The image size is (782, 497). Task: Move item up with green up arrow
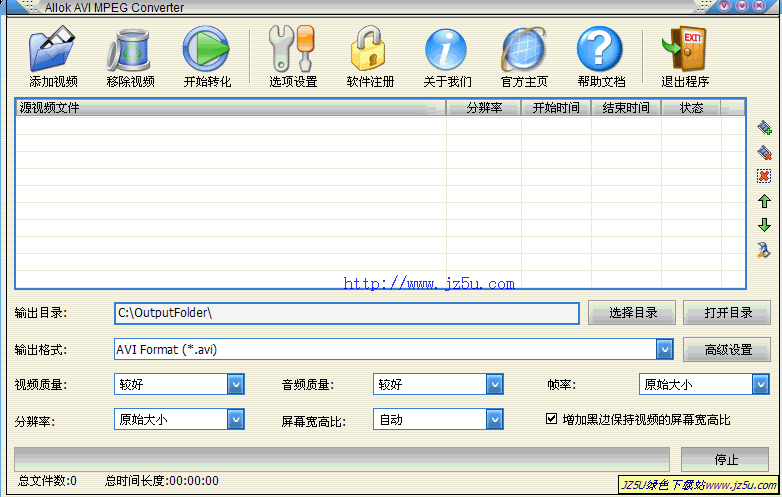tap(764, 201)
